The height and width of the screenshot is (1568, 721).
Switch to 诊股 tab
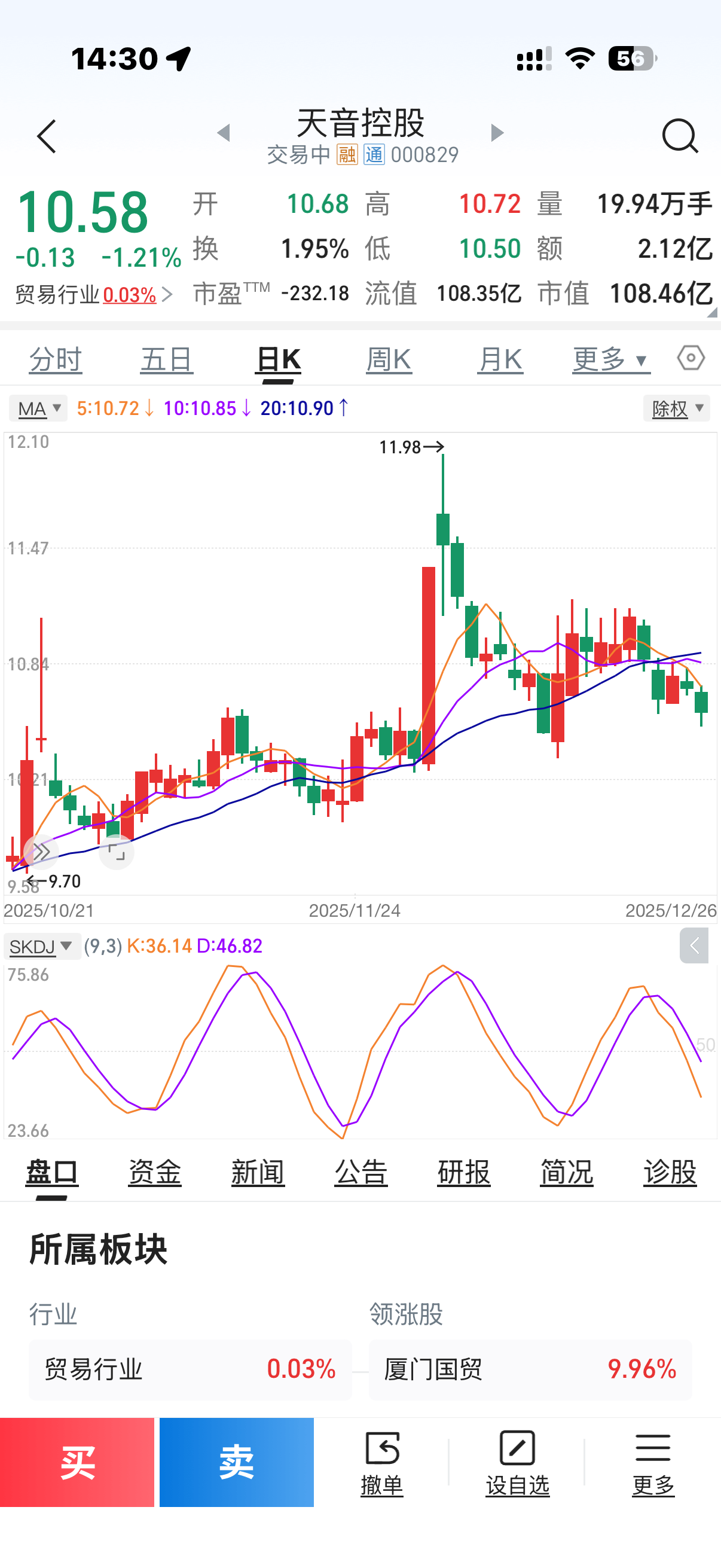coord(670,1172)
